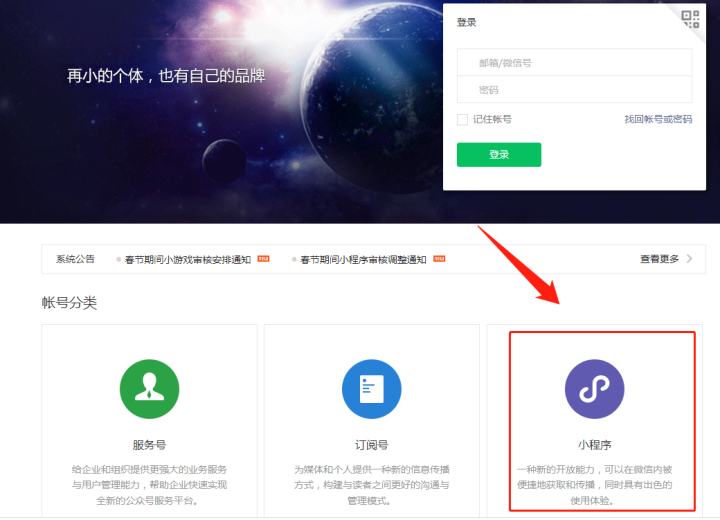Click the green 服务号 person icon
The height and width of the screenshot is (520, 720).
point(149,389)
